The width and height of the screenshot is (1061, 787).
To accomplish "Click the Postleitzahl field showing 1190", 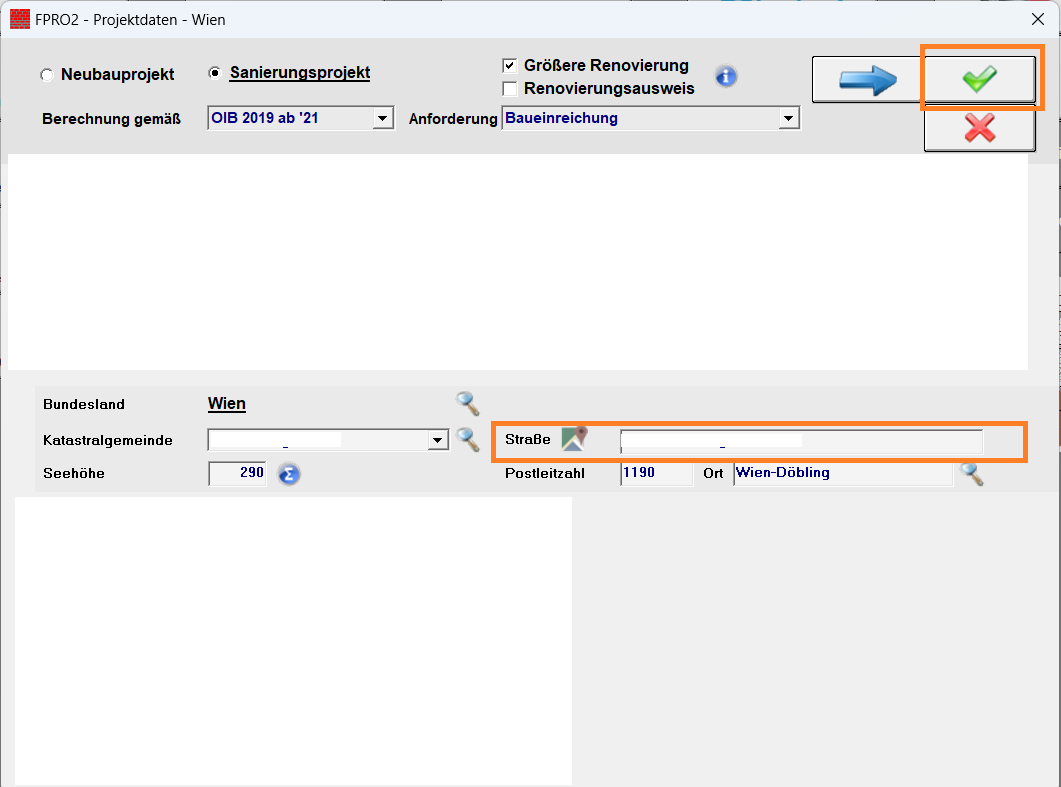I will click(x=655, y=473).
